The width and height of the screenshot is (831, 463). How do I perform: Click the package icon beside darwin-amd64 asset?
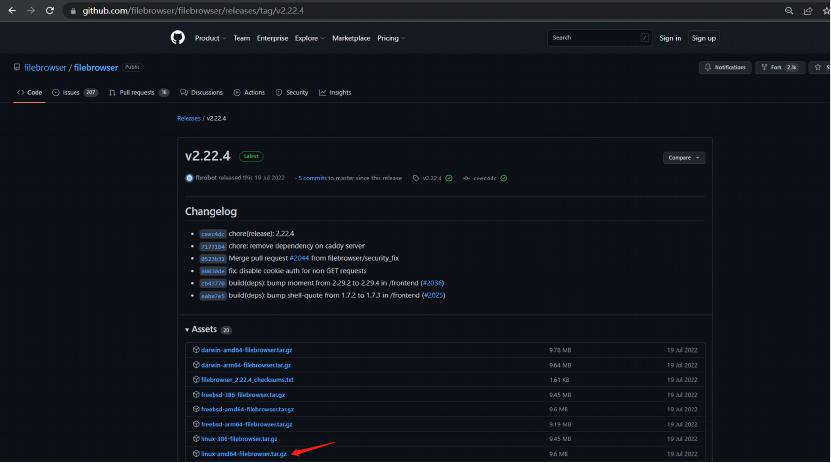point(196,350)
